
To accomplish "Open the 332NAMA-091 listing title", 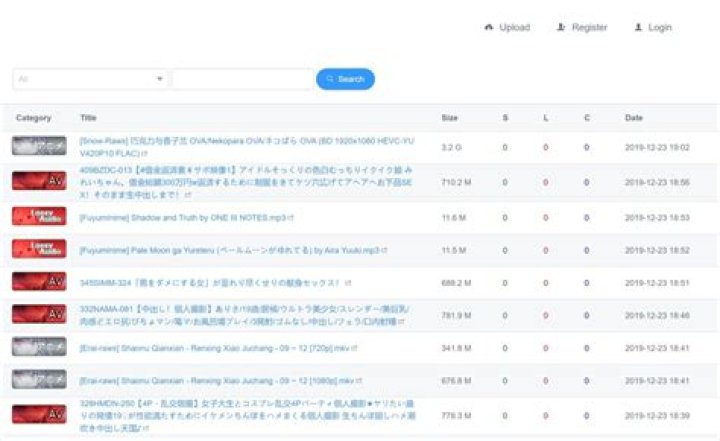I will pyautogui.click(x=244, y=315).
